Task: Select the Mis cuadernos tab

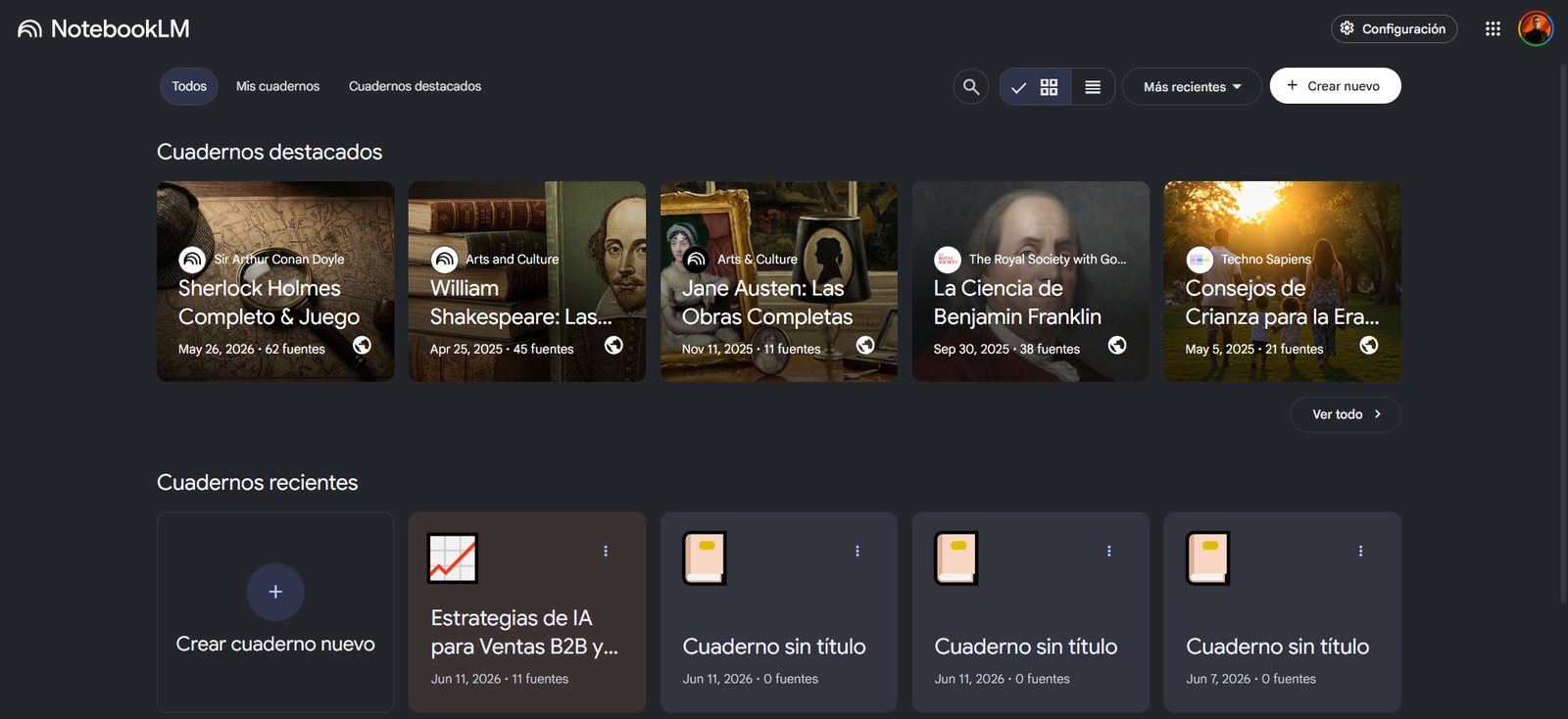Action: click(x=277, y=86)
